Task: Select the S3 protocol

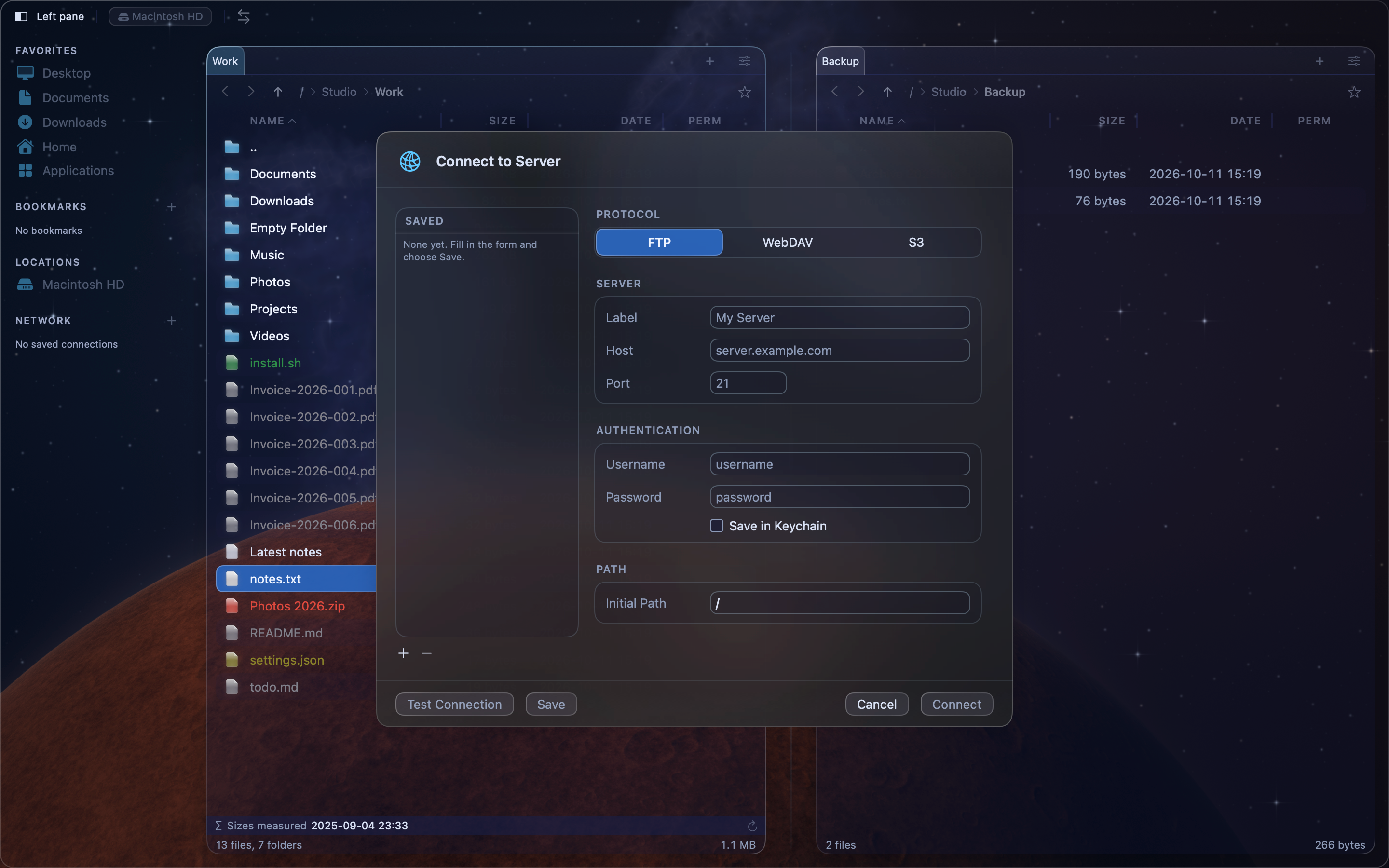Action: pos(916,242)
